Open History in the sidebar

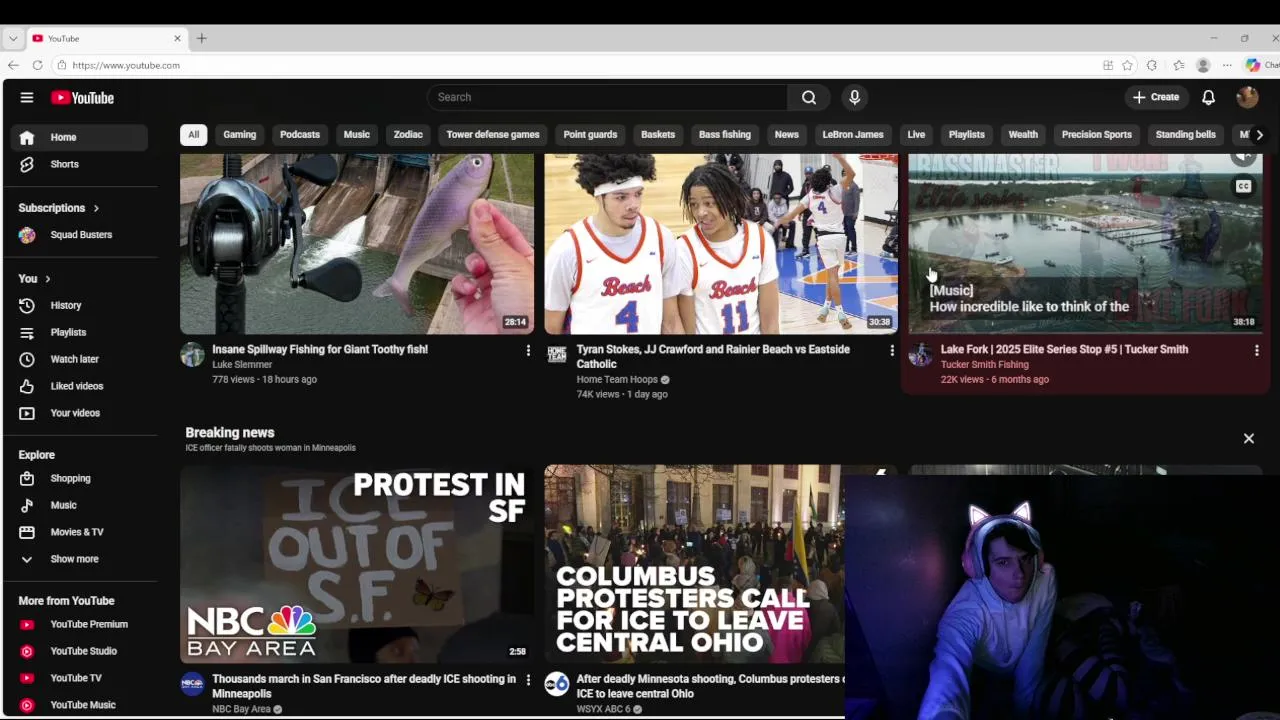point(80,305)
